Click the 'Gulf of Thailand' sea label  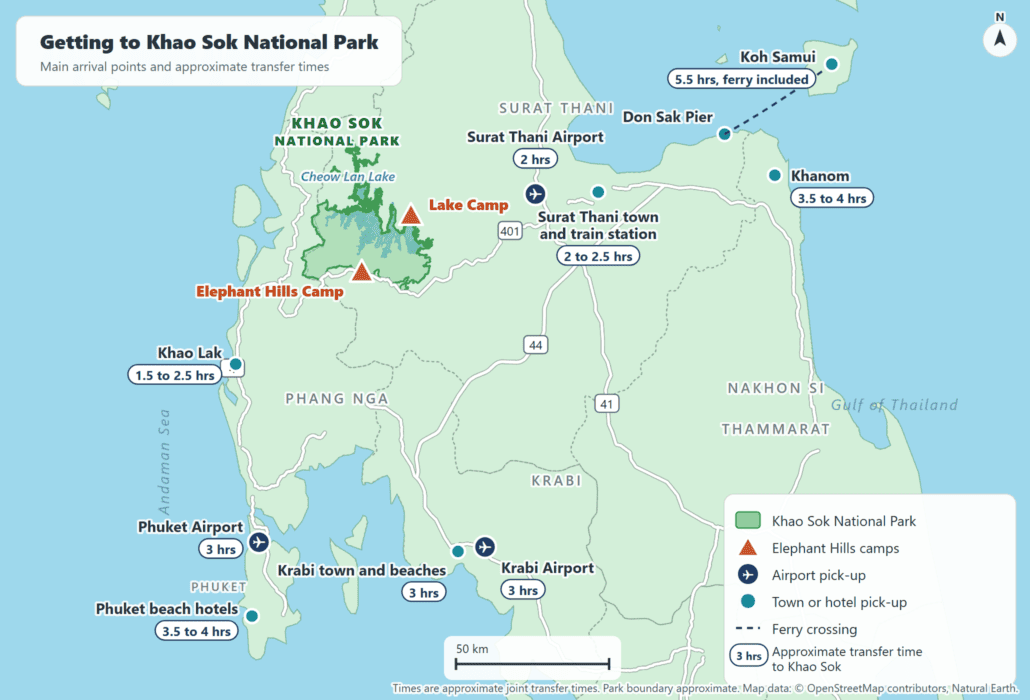(894, 405)
